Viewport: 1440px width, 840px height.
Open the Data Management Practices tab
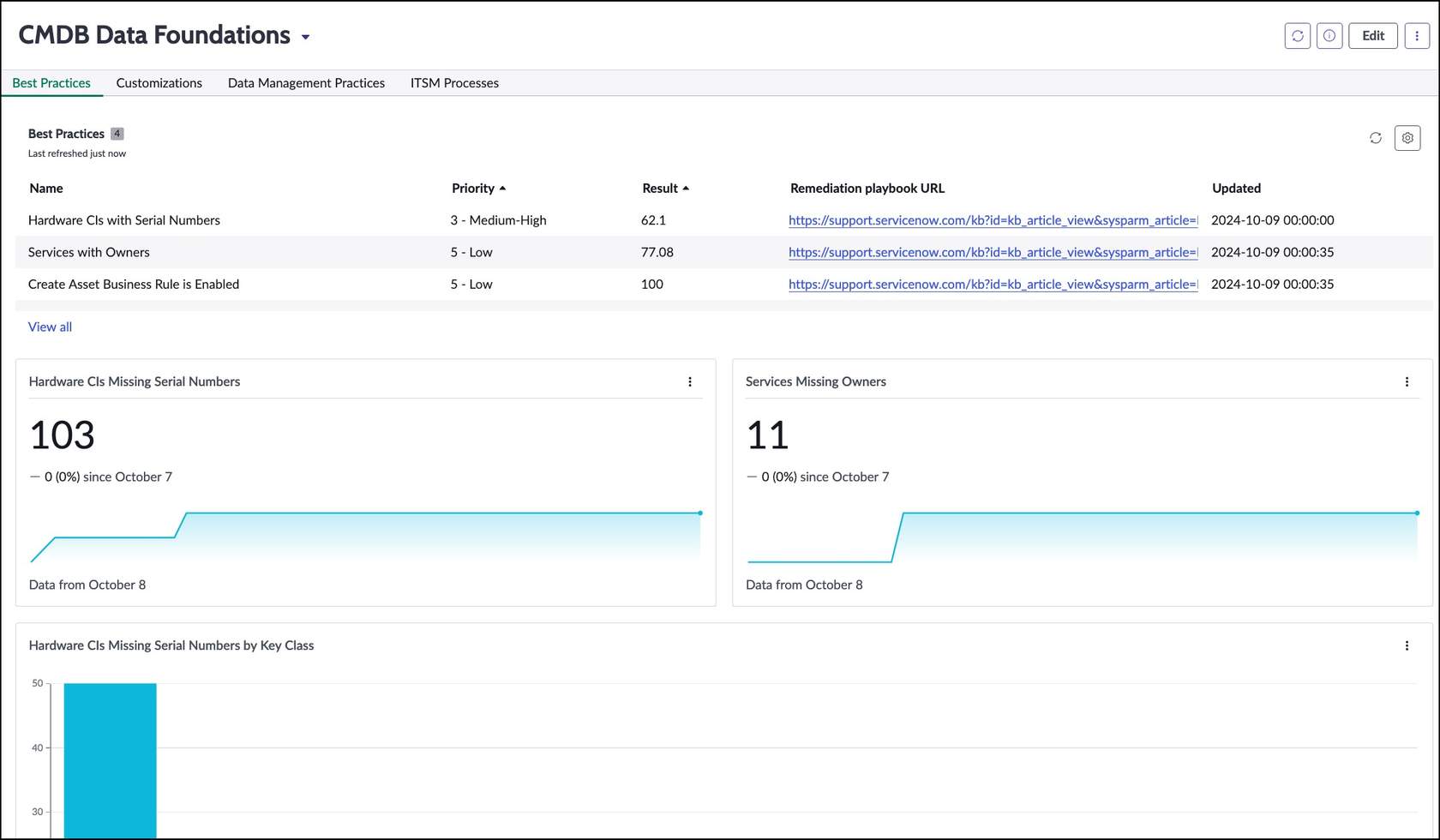point(306,82)
